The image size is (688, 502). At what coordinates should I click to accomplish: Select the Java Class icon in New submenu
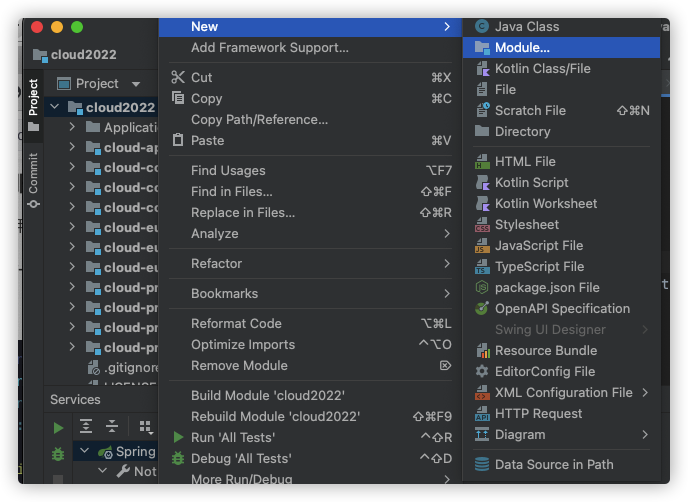482,27
